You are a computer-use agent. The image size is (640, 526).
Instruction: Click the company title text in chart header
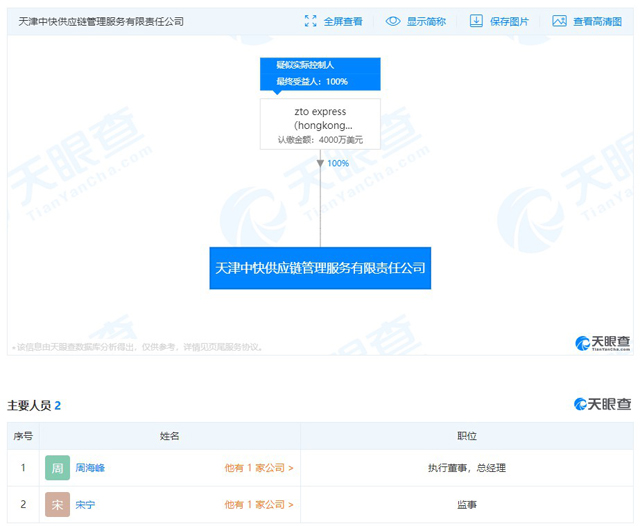(101, 21)
